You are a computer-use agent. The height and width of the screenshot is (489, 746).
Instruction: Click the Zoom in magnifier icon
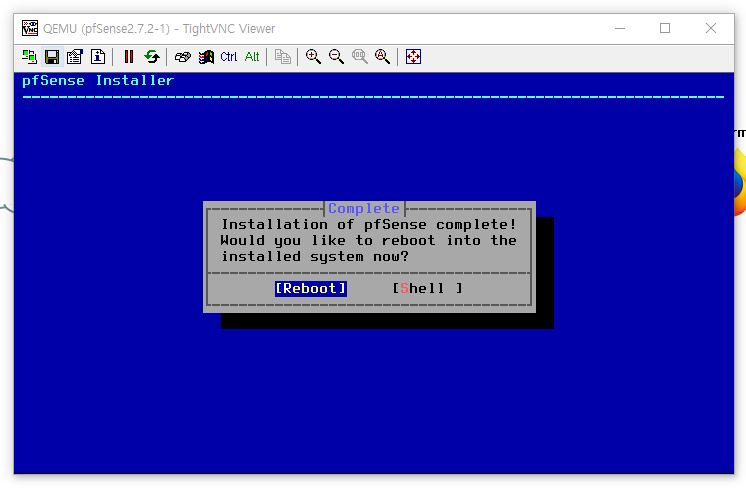(313, 57)
